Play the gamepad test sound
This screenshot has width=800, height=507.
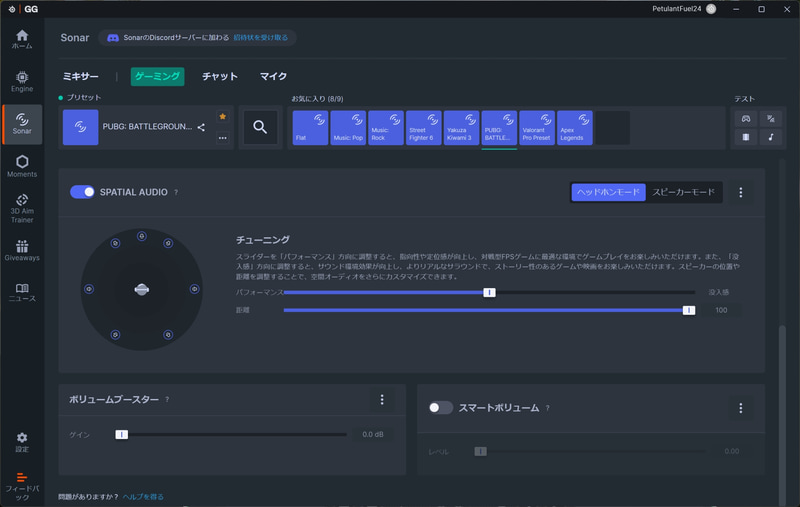pyautogui.click(x=746, y=119)
